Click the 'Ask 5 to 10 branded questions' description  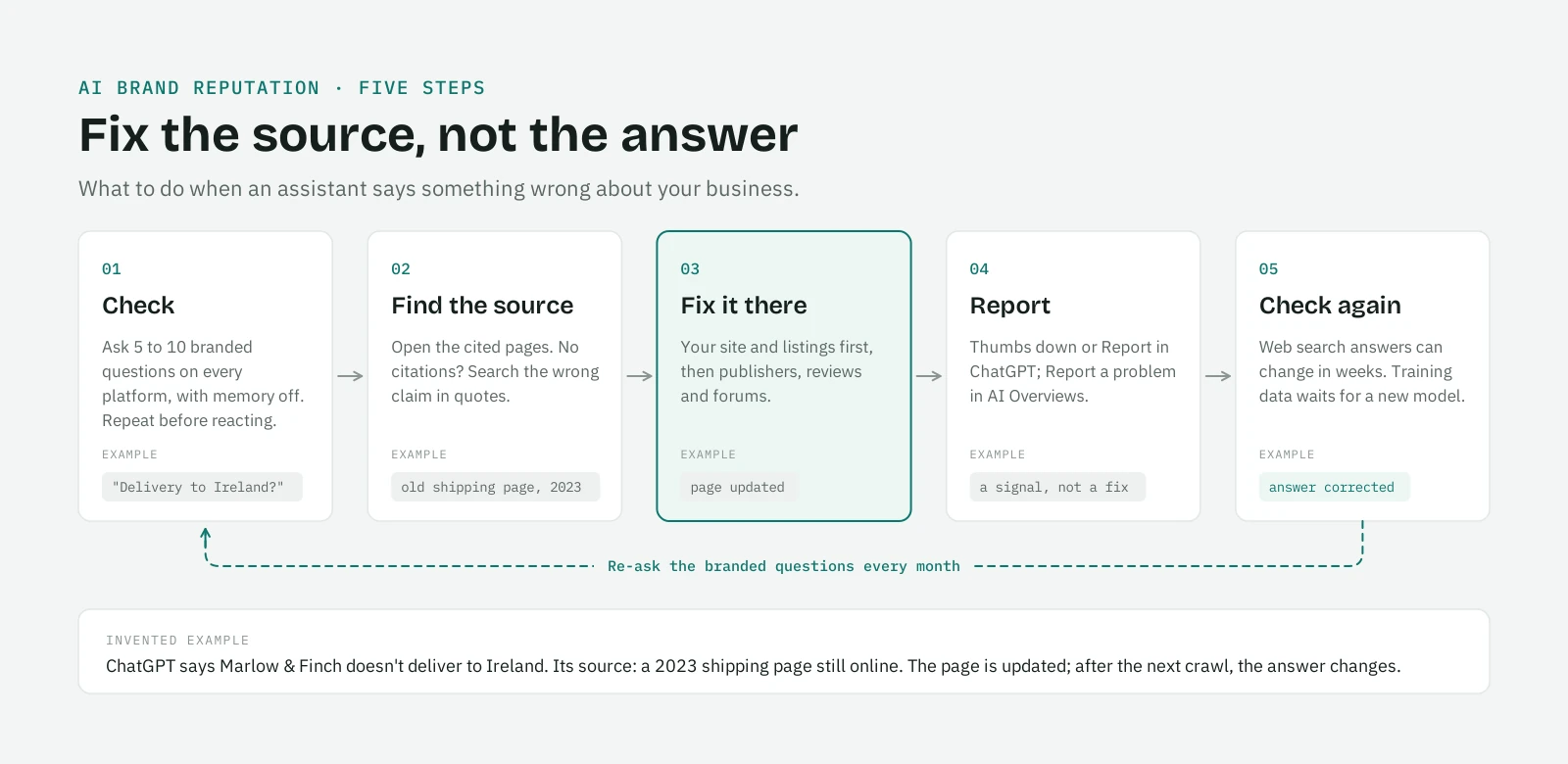203,384
